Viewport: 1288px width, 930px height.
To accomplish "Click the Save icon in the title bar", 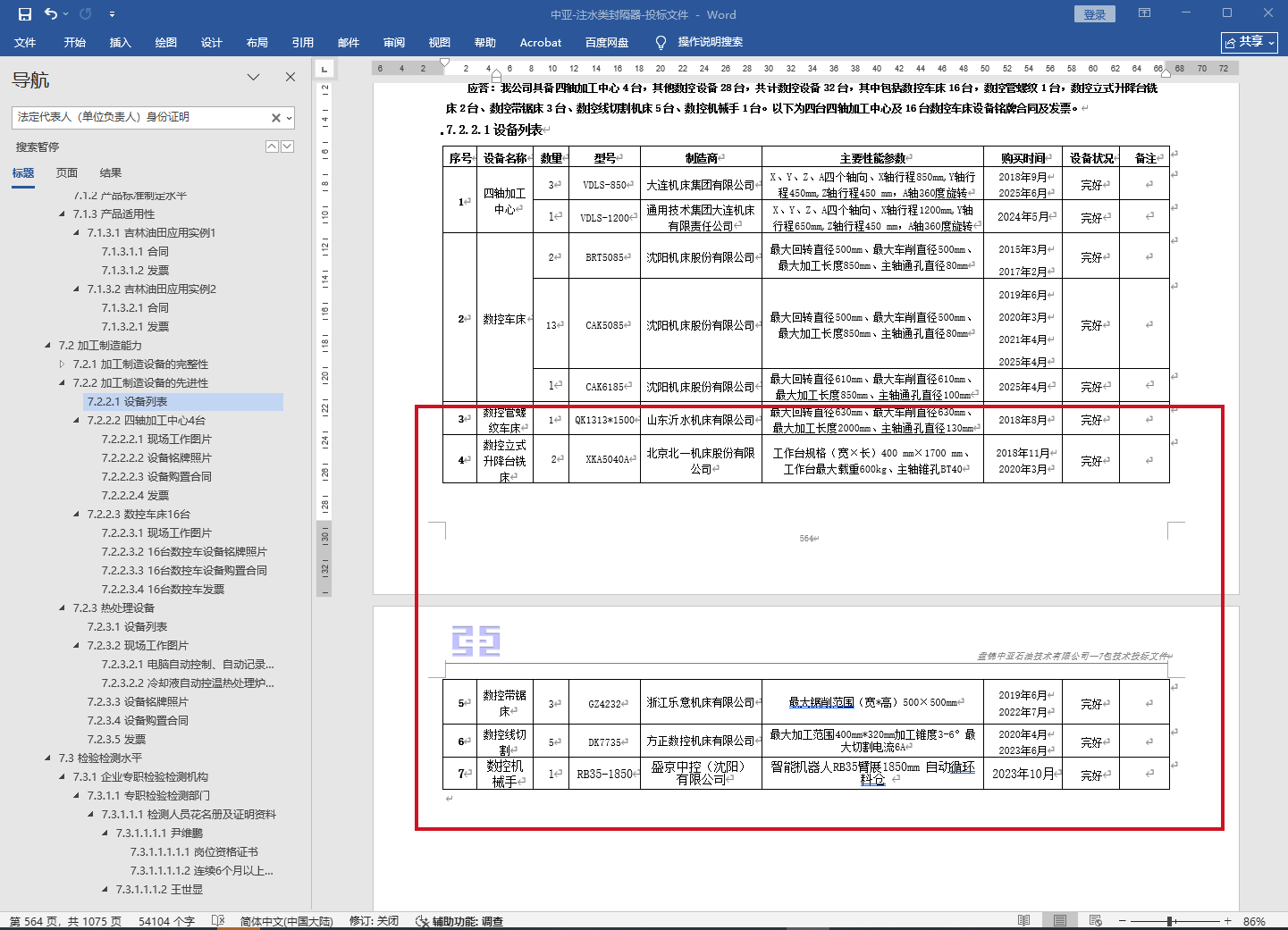I will pyautogui.click(x=25, y=14).
